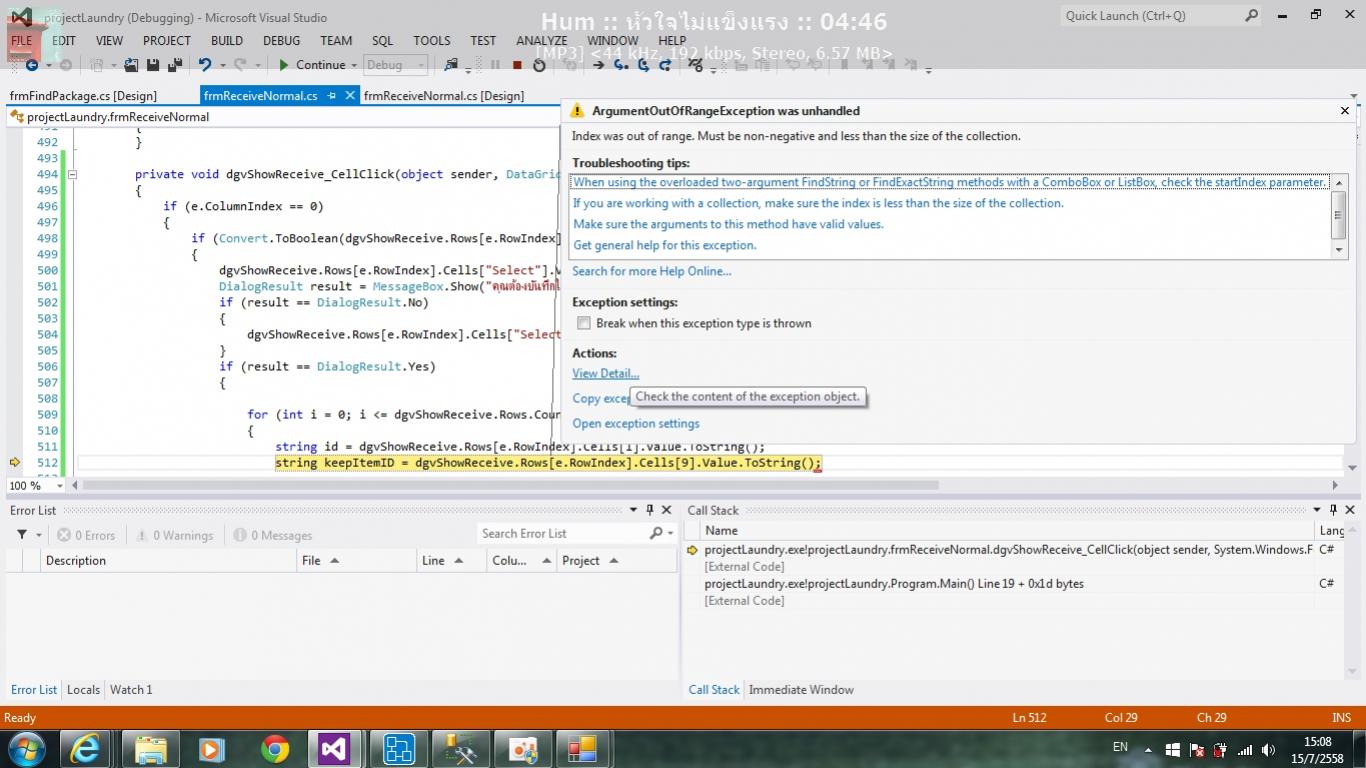Open the Error List search options dropdown
This screenshot has height=768, width=1366.
pyautogui.click(x=671, y=533)
